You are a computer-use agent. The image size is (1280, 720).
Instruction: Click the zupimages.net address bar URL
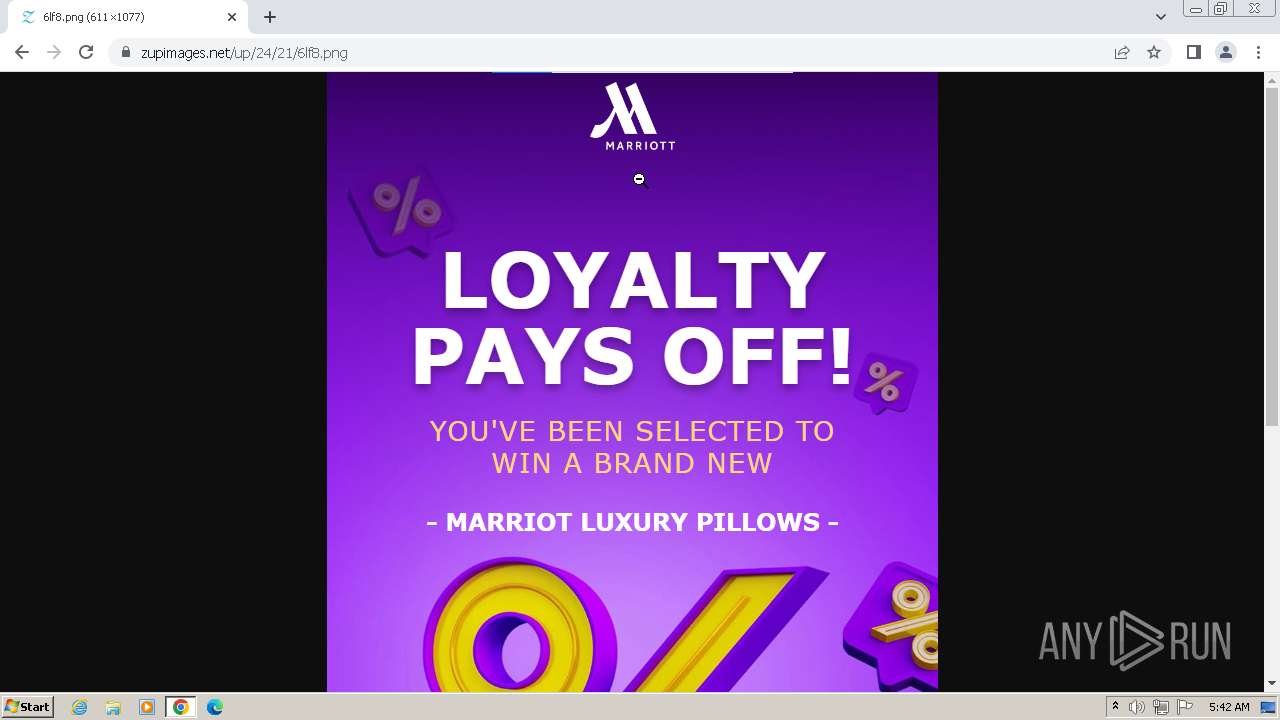pyautogui.click(x=244, y=53)
